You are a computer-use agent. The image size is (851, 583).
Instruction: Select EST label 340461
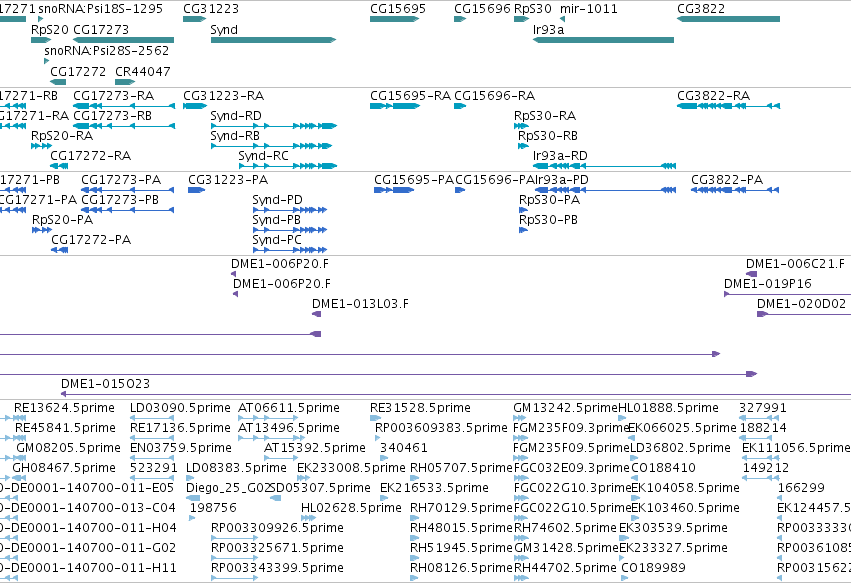tap(404, 448)
